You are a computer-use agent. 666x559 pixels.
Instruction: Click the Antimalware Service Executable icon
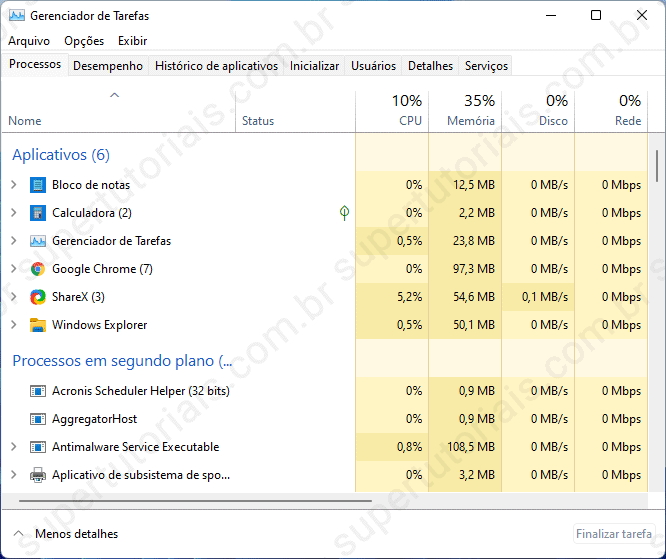coord(38,447)
